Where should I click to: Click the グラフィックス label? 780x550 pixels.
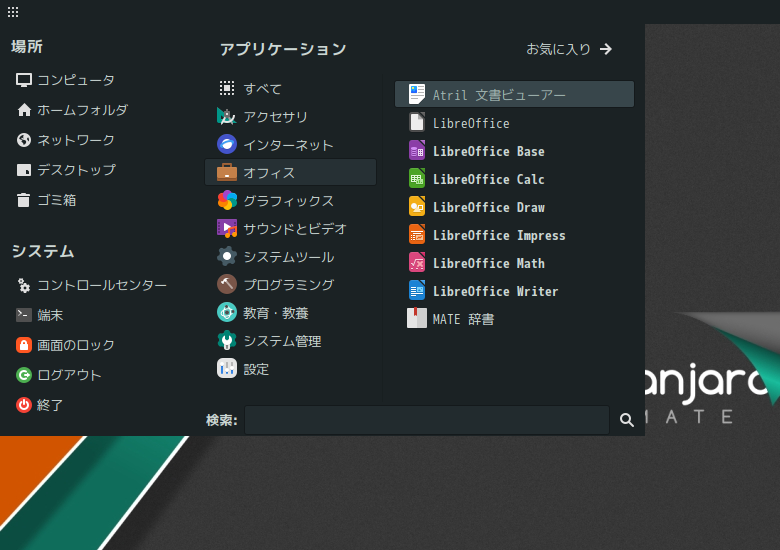[289, 201]
